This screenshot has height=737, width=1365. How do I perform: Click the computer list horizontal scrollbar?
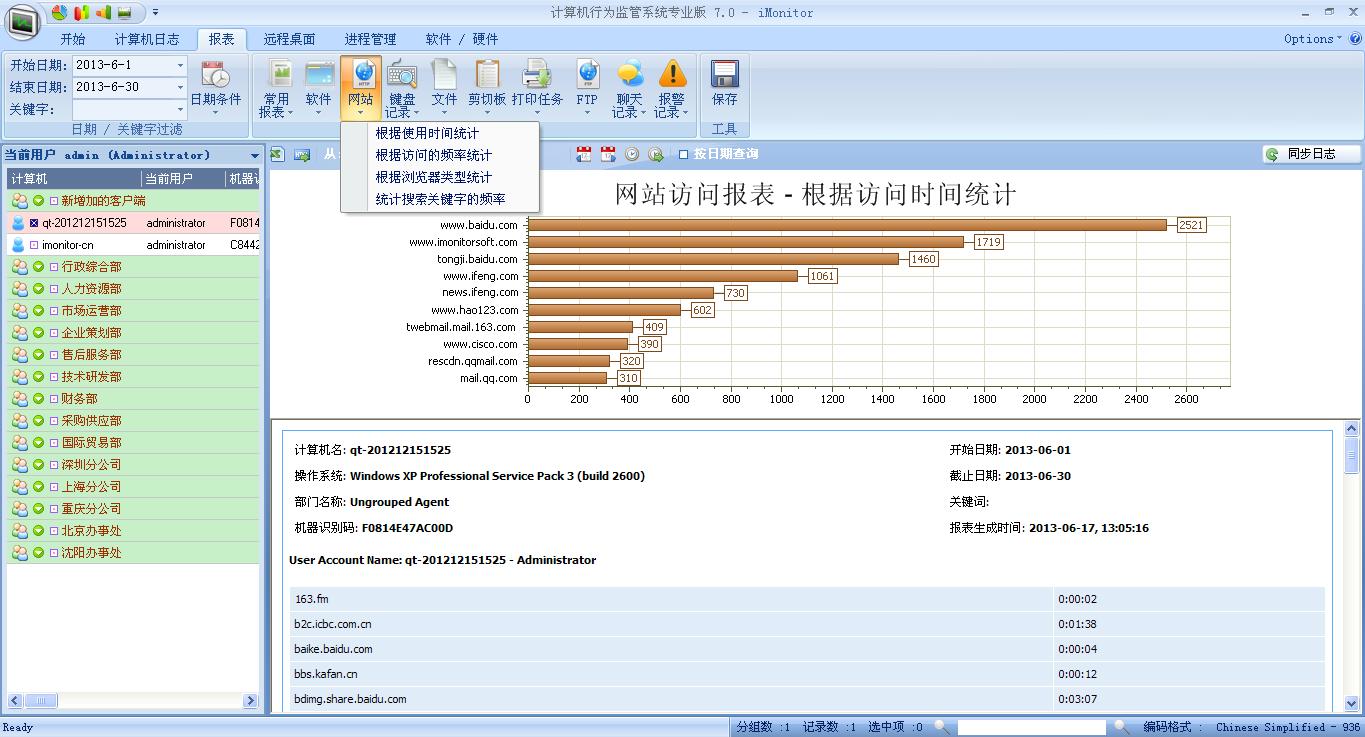133,701
